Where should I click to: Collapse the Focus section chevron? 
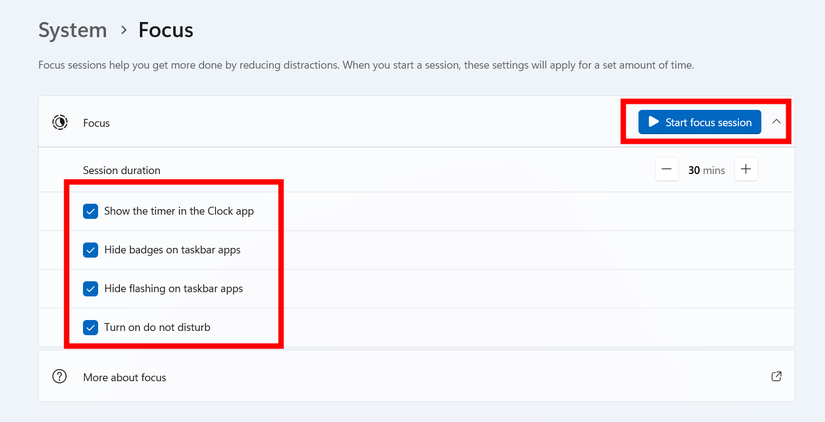(x=776, y=122)
